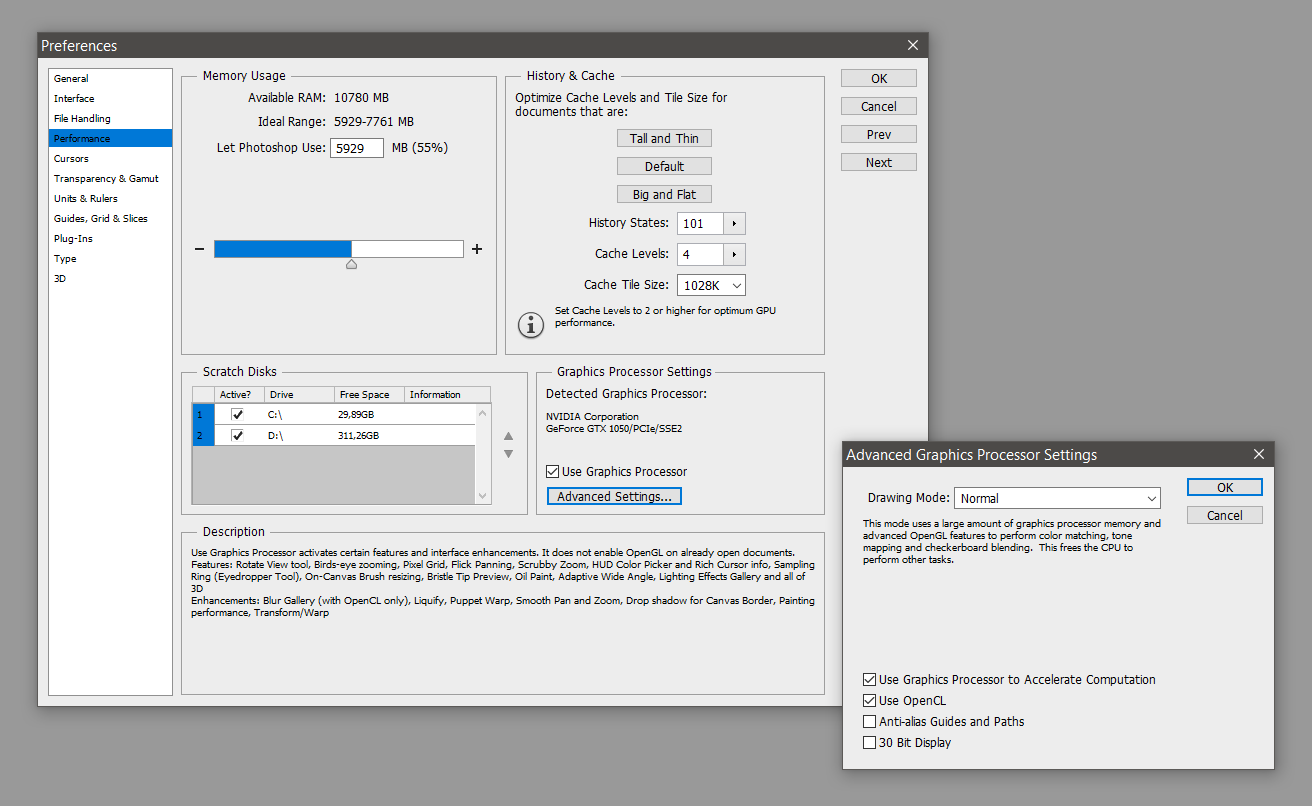1312x806 pixels.
Task: Click the scratch disk move down arrow
Action: click(x=508, y=454)
